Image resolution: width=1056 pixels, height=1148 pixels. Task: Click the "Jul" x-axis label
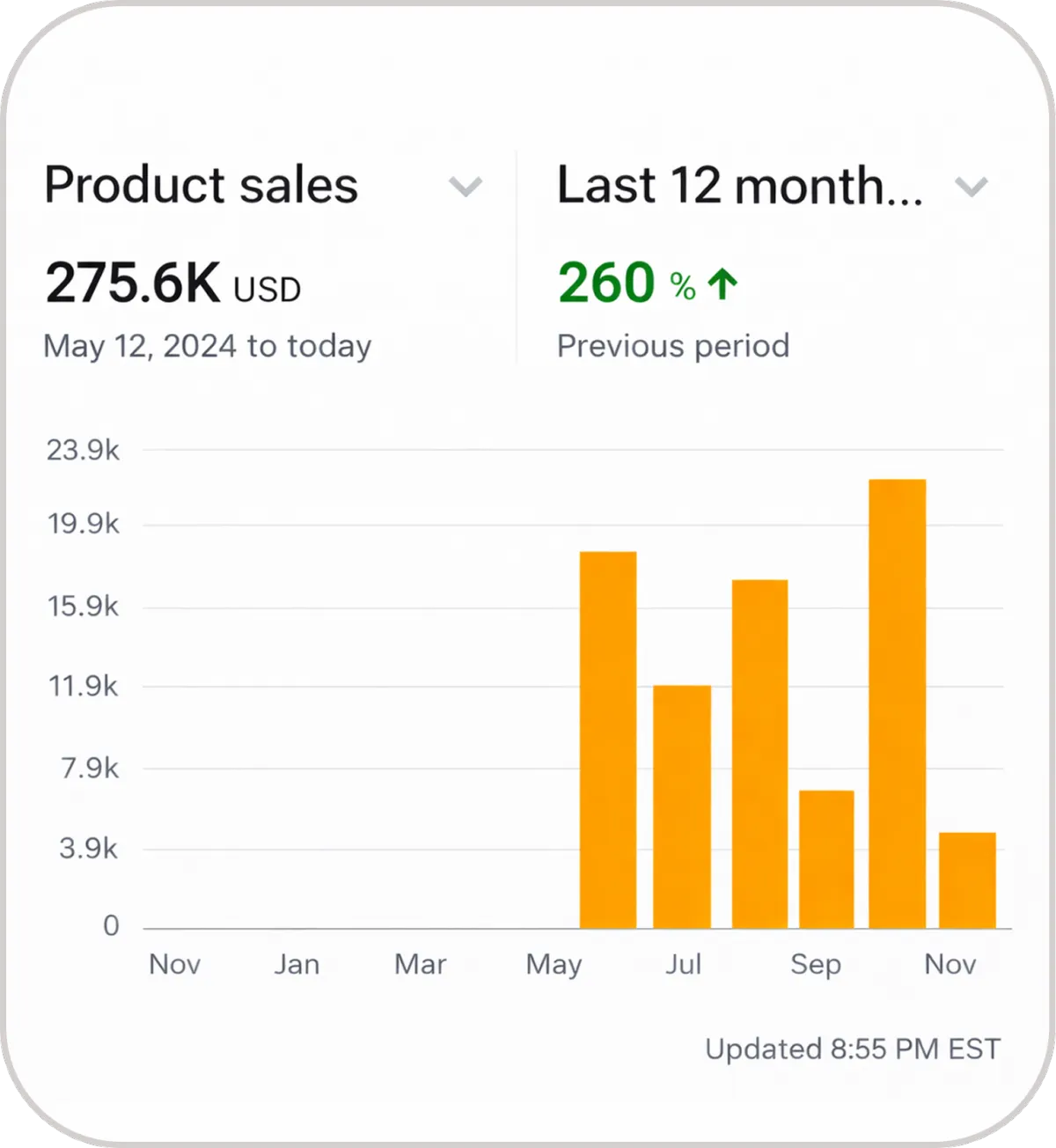683,964
